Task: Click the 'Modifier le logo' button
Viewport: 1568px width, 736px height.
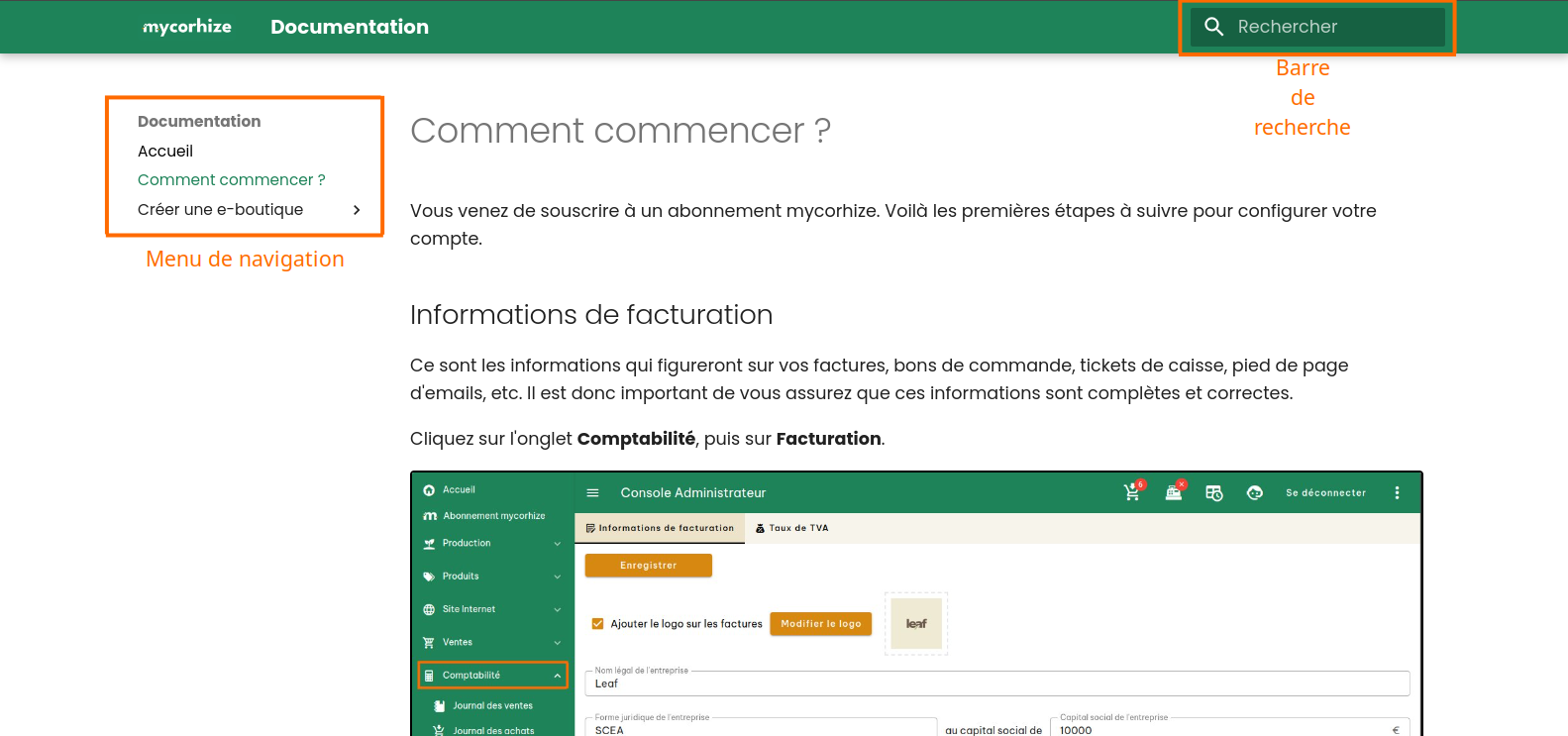Action: click(x=821, y=624)
